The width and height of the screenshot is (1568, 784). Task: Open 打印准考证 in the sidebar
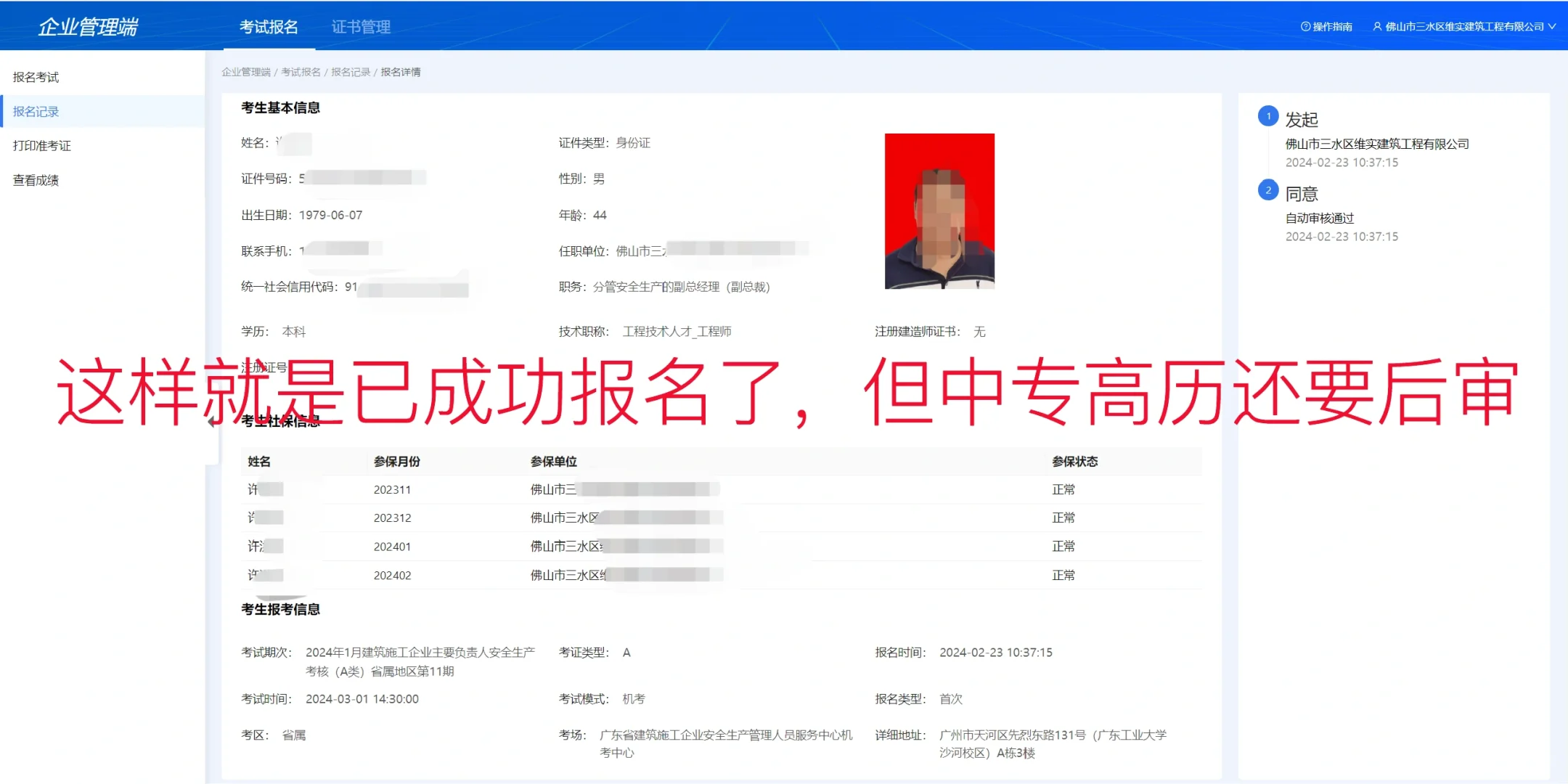click(x=41, y=146)
